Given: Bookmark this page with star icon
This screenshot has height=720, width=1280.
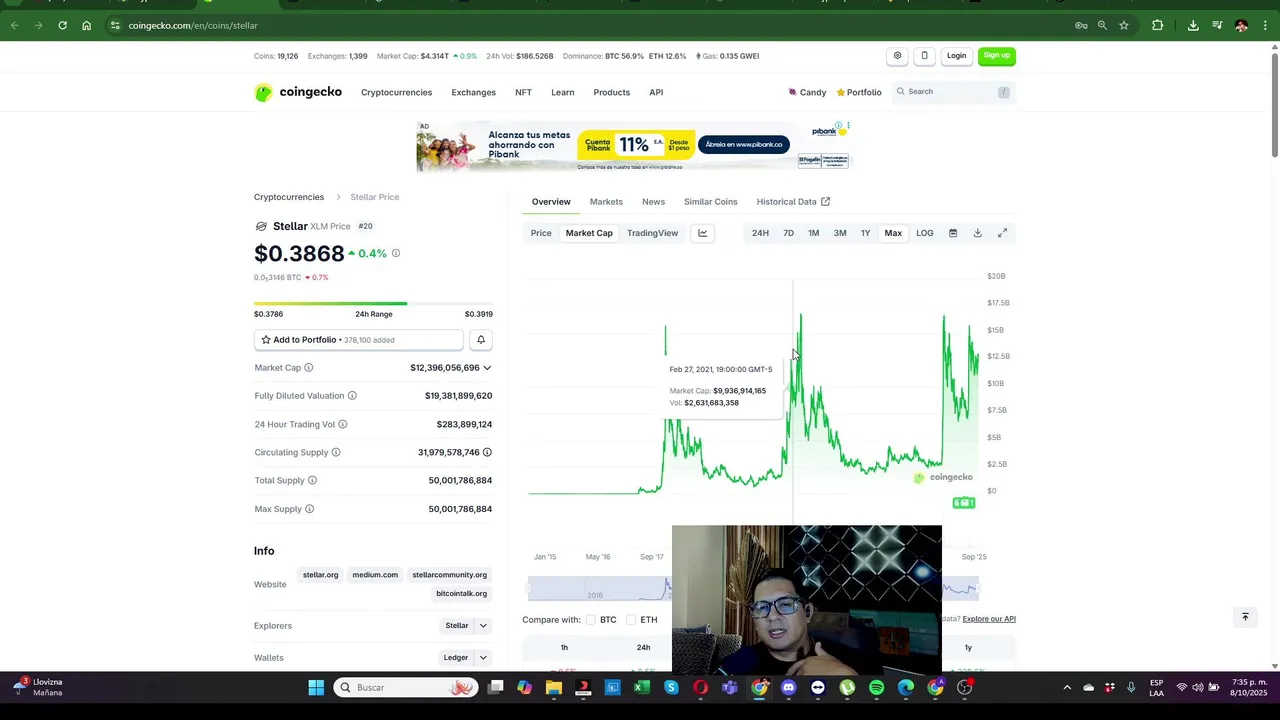Looking at the screenshot, I should 1124,25.
